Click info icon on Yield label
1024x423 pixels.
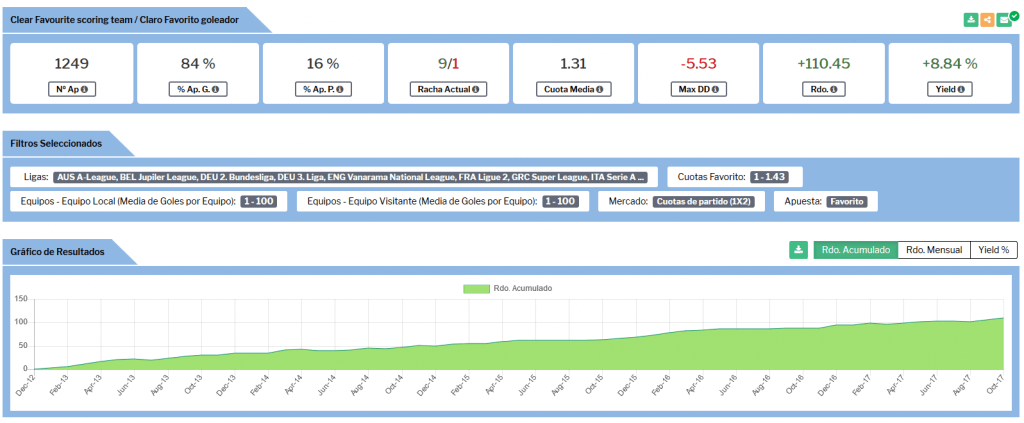961,89
